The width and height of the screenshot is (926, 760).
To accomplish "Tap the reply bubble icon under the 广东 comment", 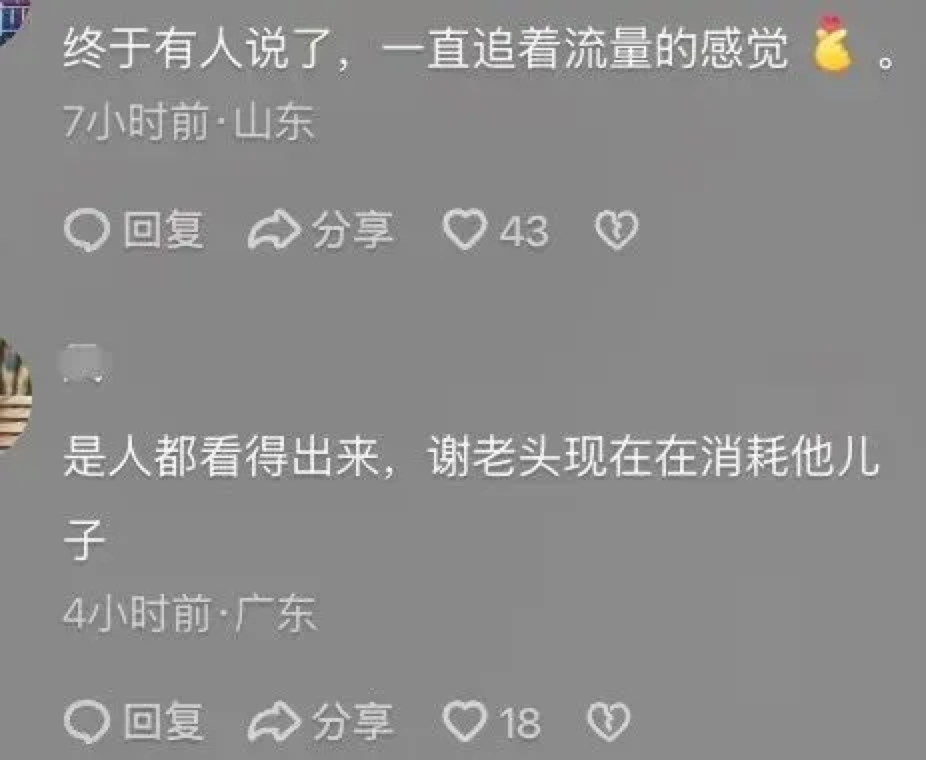I will (87, 722).
